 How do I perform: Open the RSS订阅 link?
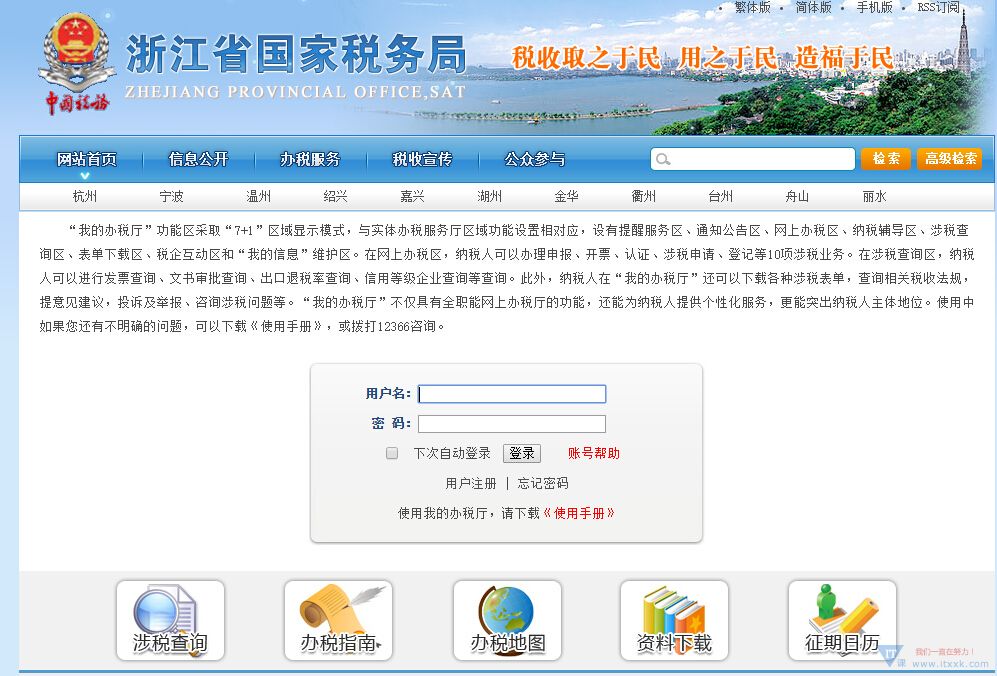coord(939,7)
